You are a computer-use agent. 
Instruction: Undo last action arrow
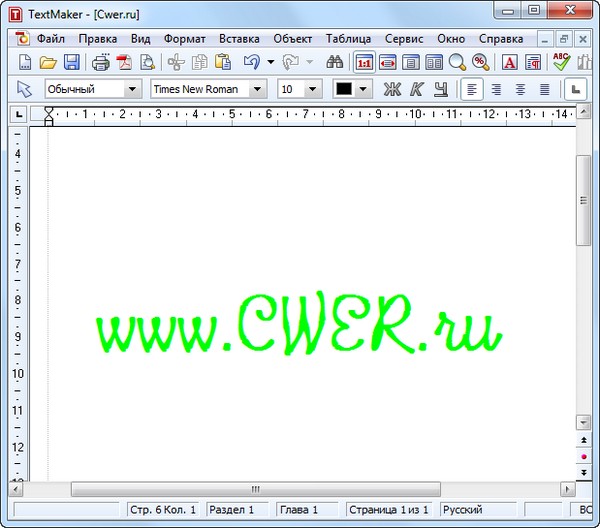[251, 62]
